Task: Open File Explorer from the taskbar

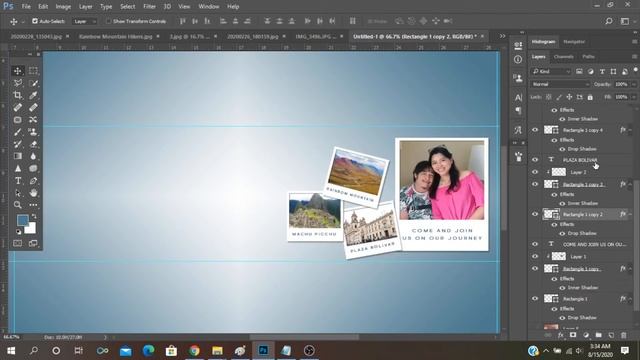Action: [x=217, y=351]
